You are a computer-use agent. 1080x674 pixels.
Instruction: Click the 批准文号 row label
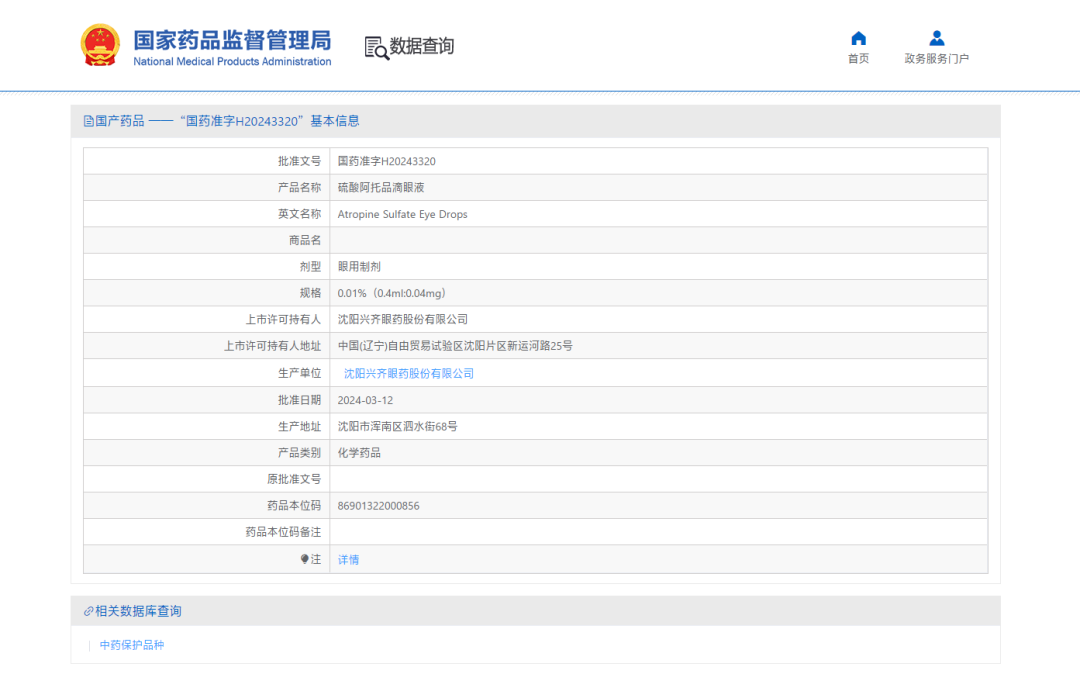tap(299, 161)
